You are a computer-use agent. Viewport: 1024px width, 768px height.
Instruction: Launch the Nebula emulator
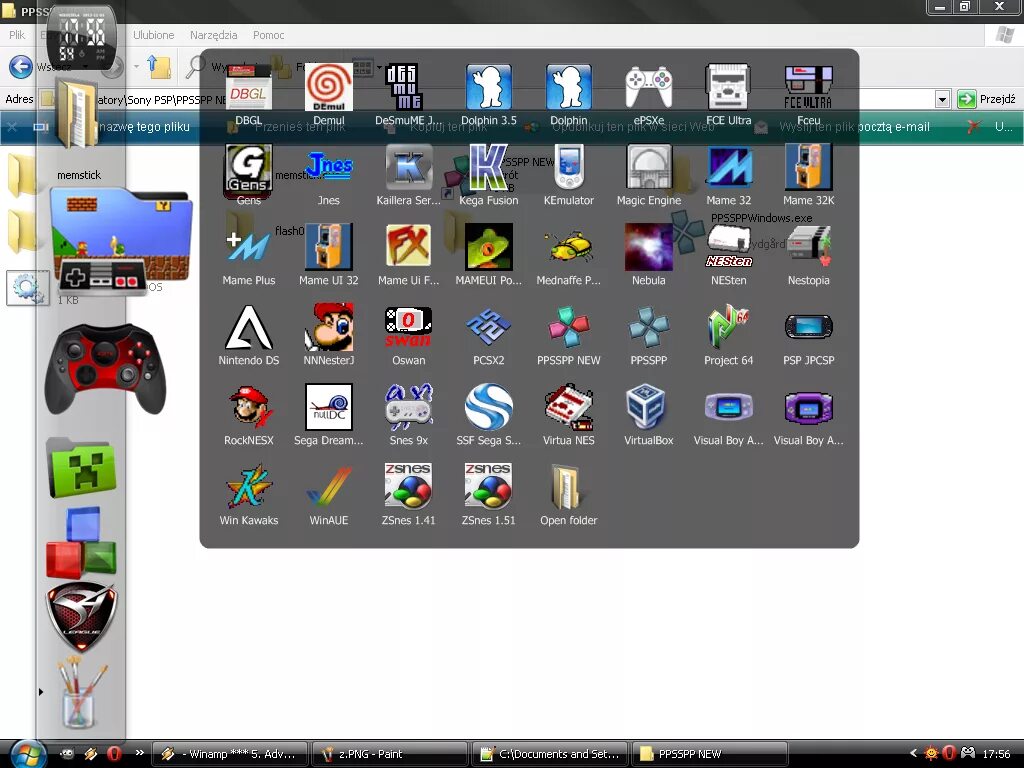click(x=648, y=248)
